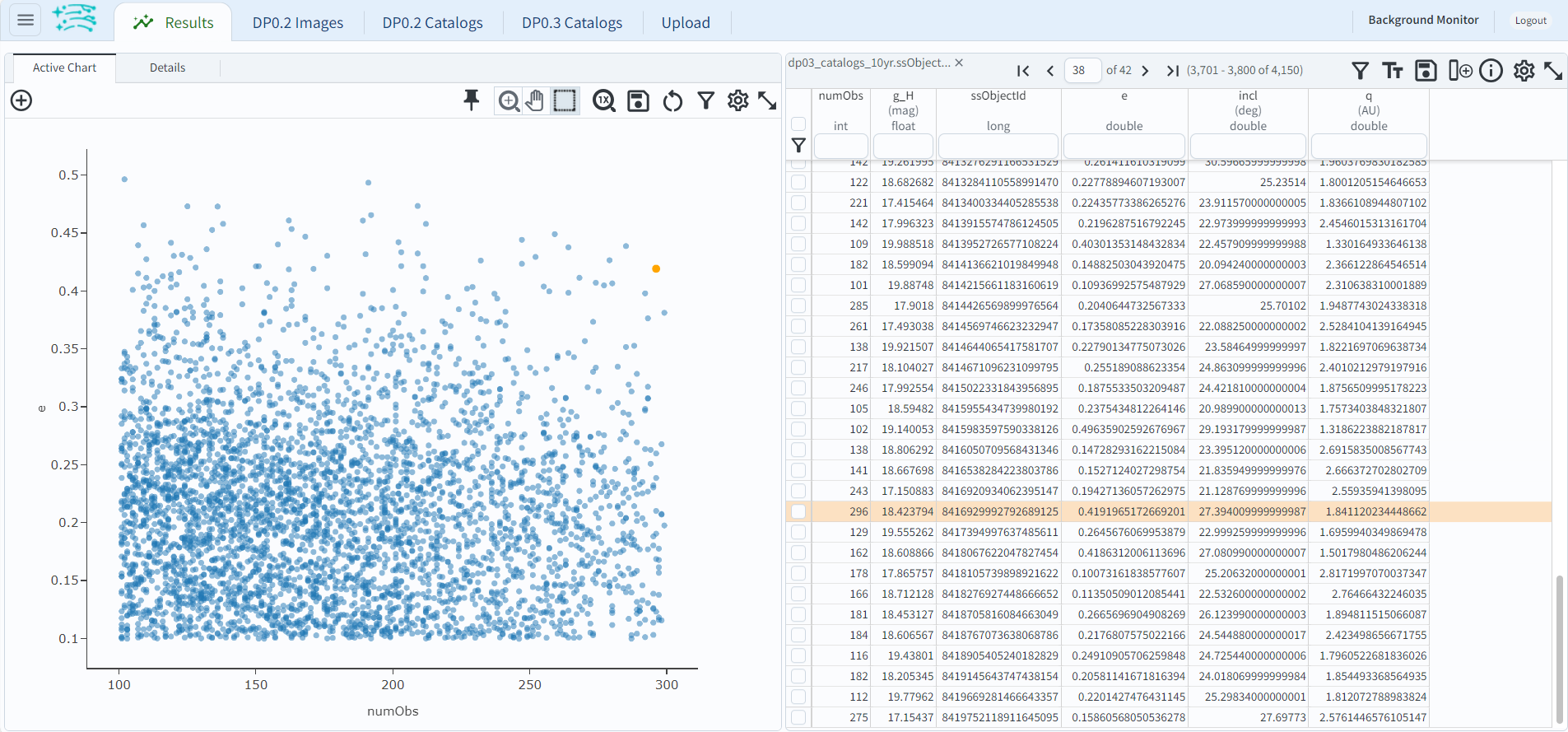Click the e value 0.49635902592676967
The image size is (1568, 732).
click(1128, 429)
